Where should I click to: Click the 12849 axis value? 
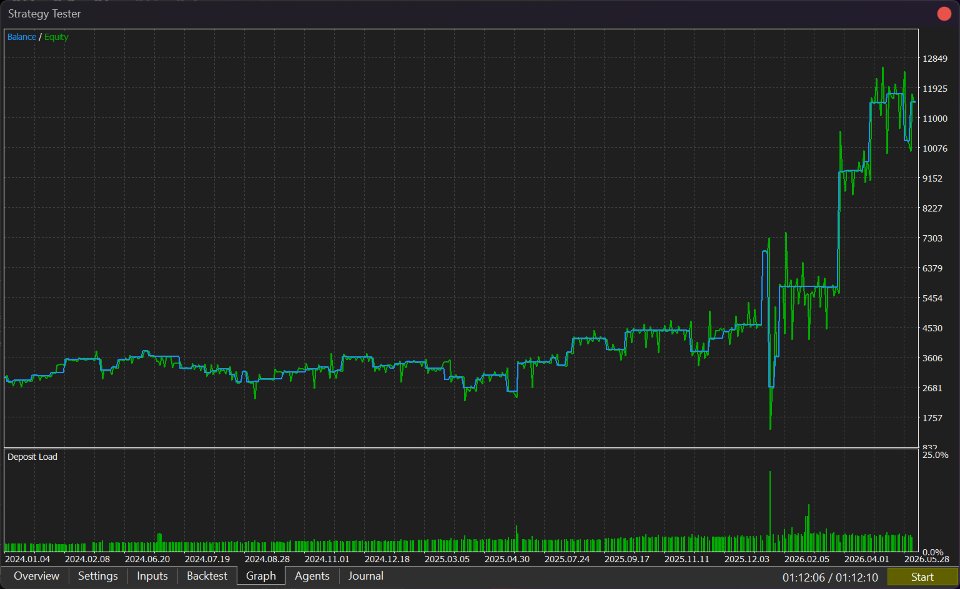934,59
